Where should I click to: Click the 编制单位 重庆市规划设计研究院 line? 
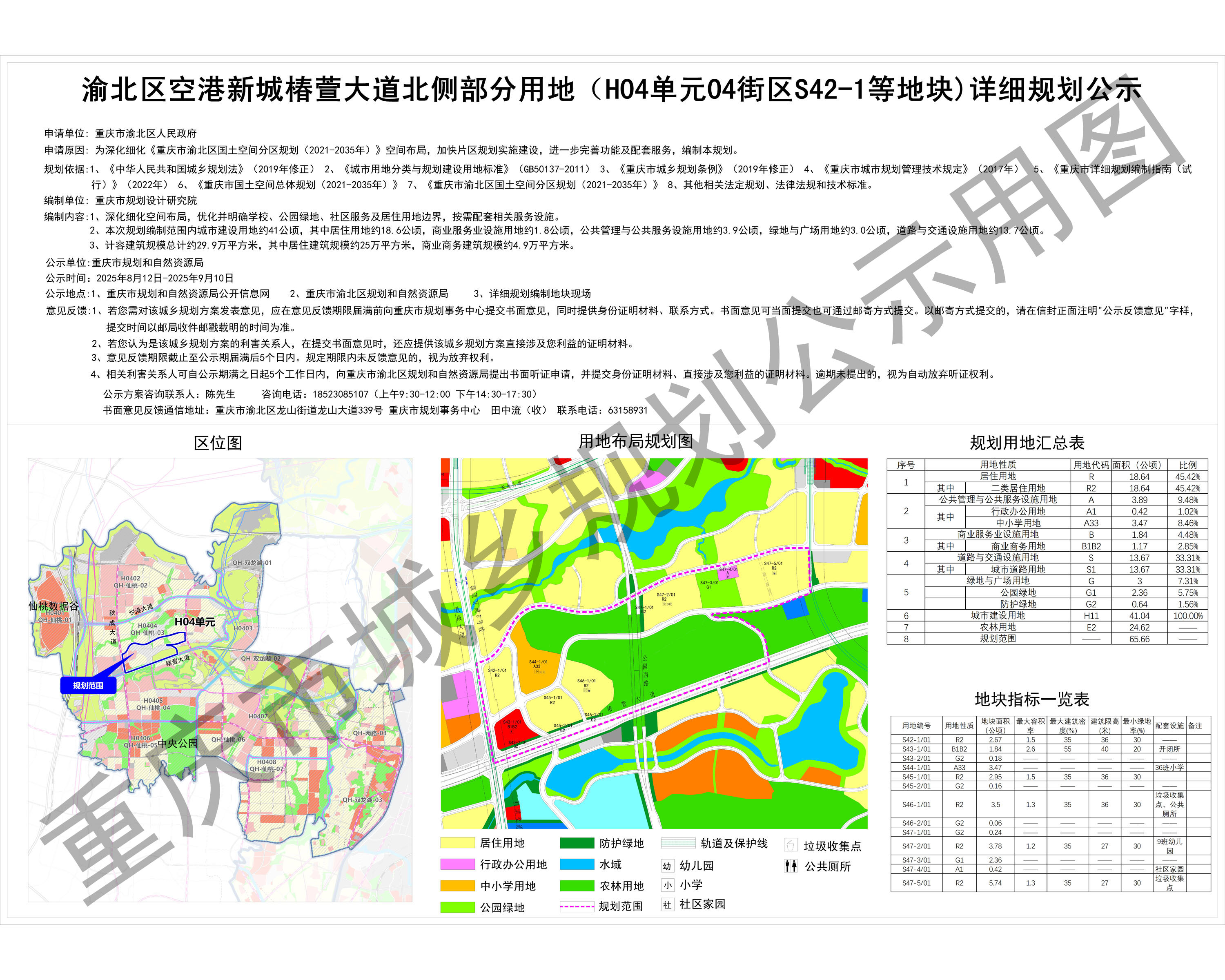120,200
